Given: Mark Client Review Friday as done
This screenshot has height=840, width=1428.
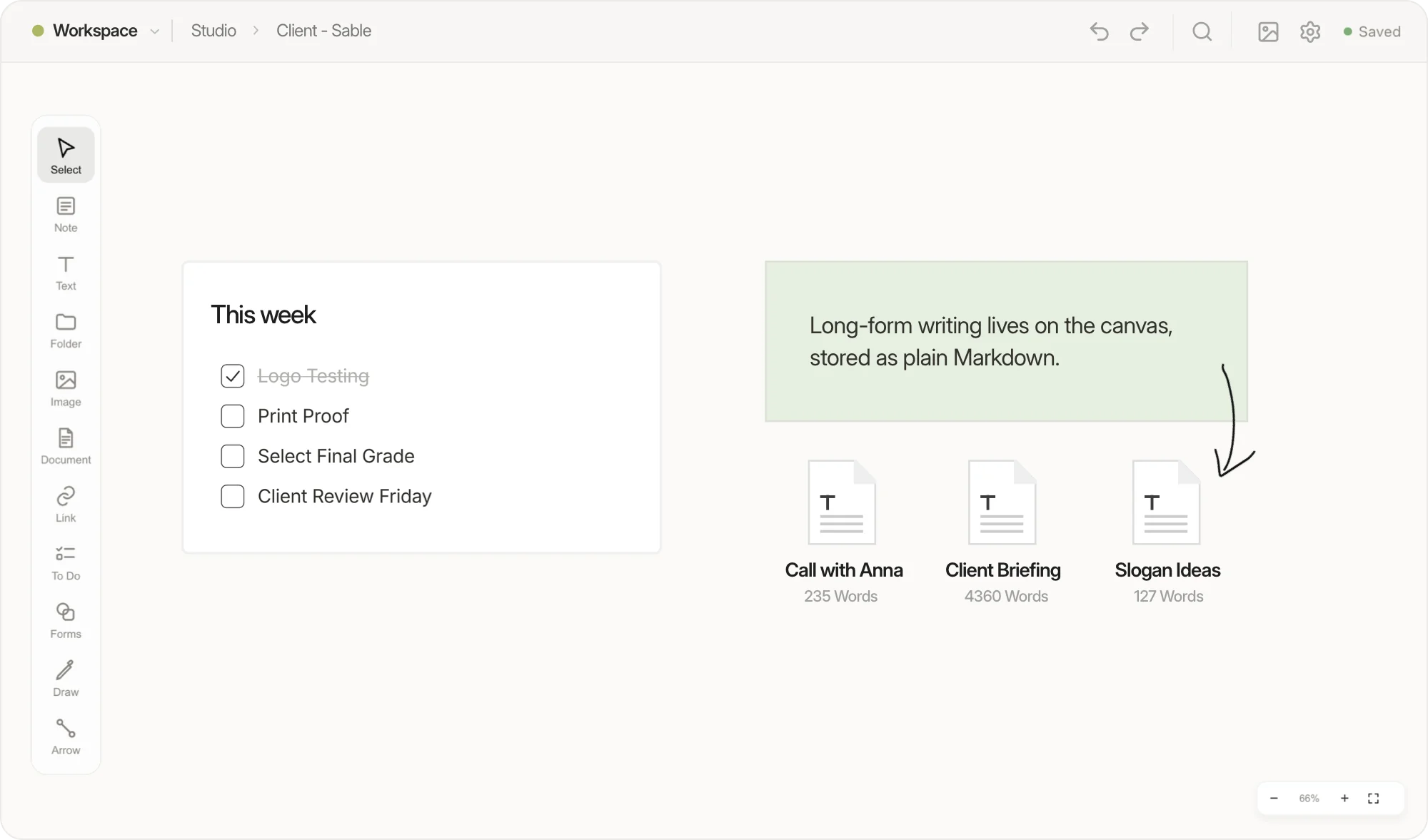Looking at the screenshot, I should (x=233, y=496).
